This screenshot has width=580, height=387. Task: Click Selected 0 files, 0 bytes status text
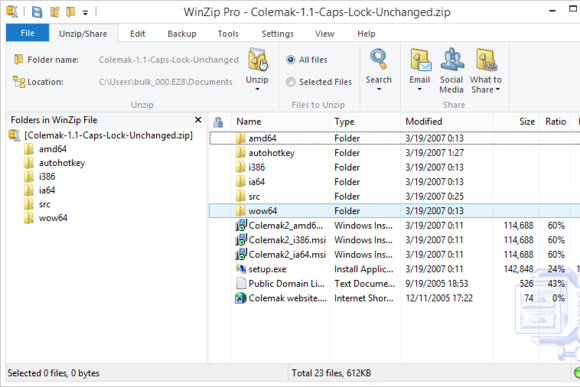click(54, 373)
